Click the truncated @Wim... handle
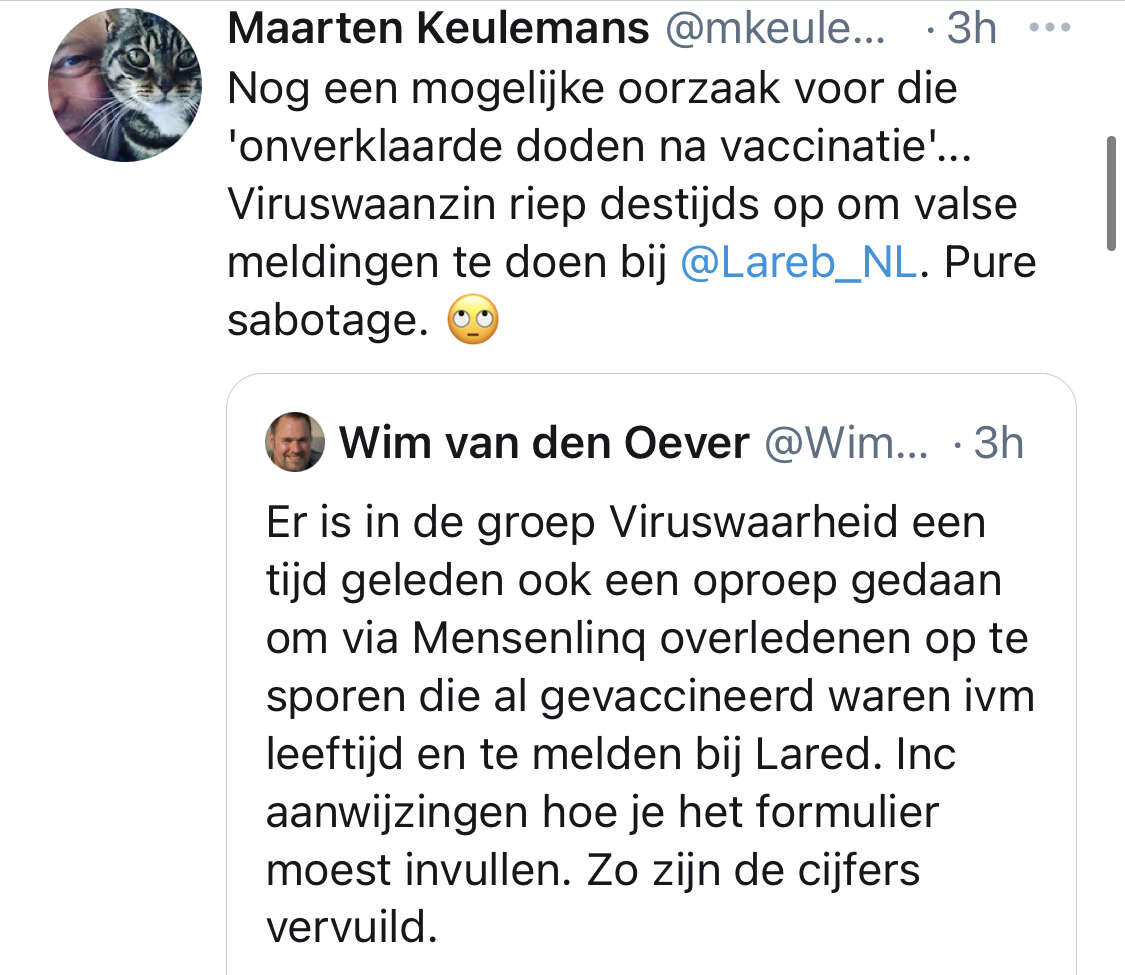This screenshot has height=975, width=1125. (846, 442)
